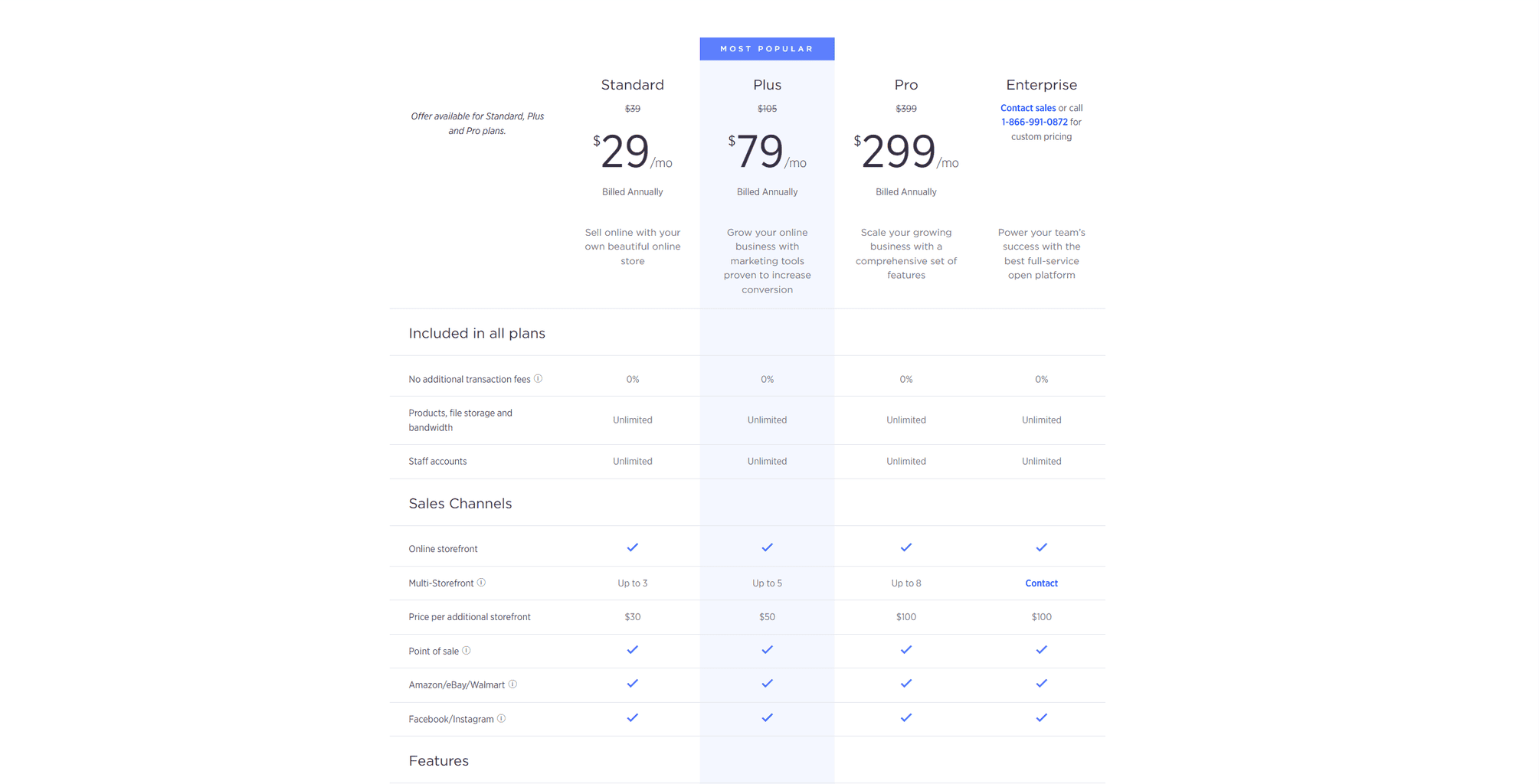This screenshot has height=784, width=1539.
Task: Click Pro checkmark in Facebook/Instagram row
Action: click(x=906, y=718)
